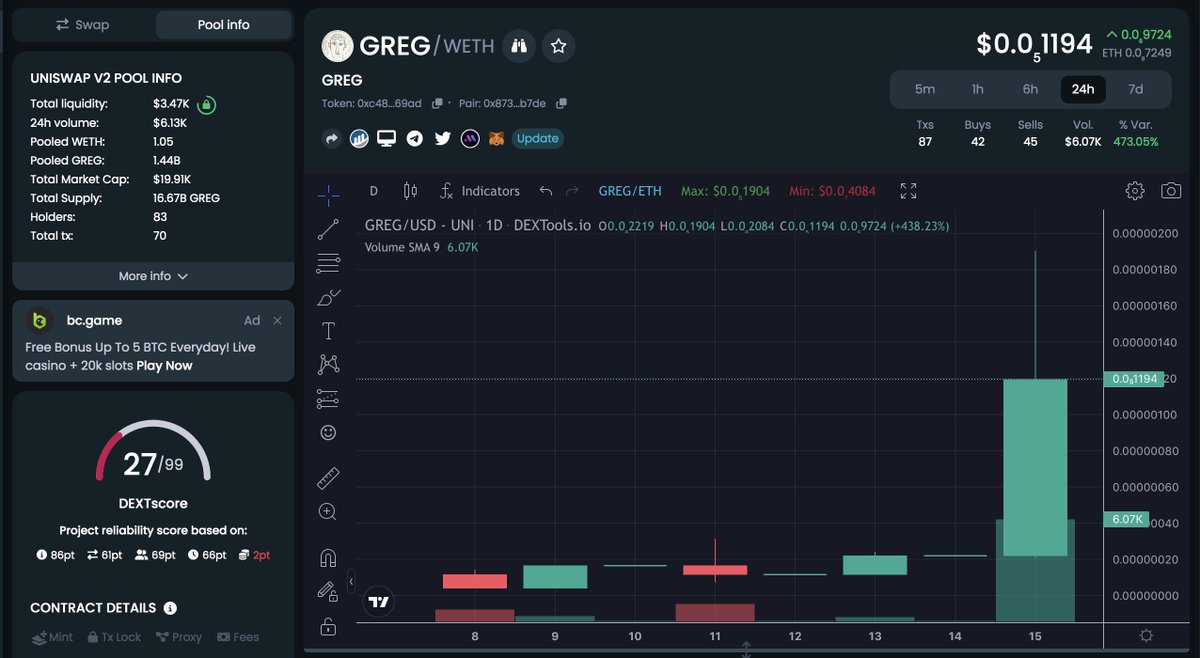Screen dimensions: 1200x658
Task: Toggle stay in drawing mode
Action: 328,592
